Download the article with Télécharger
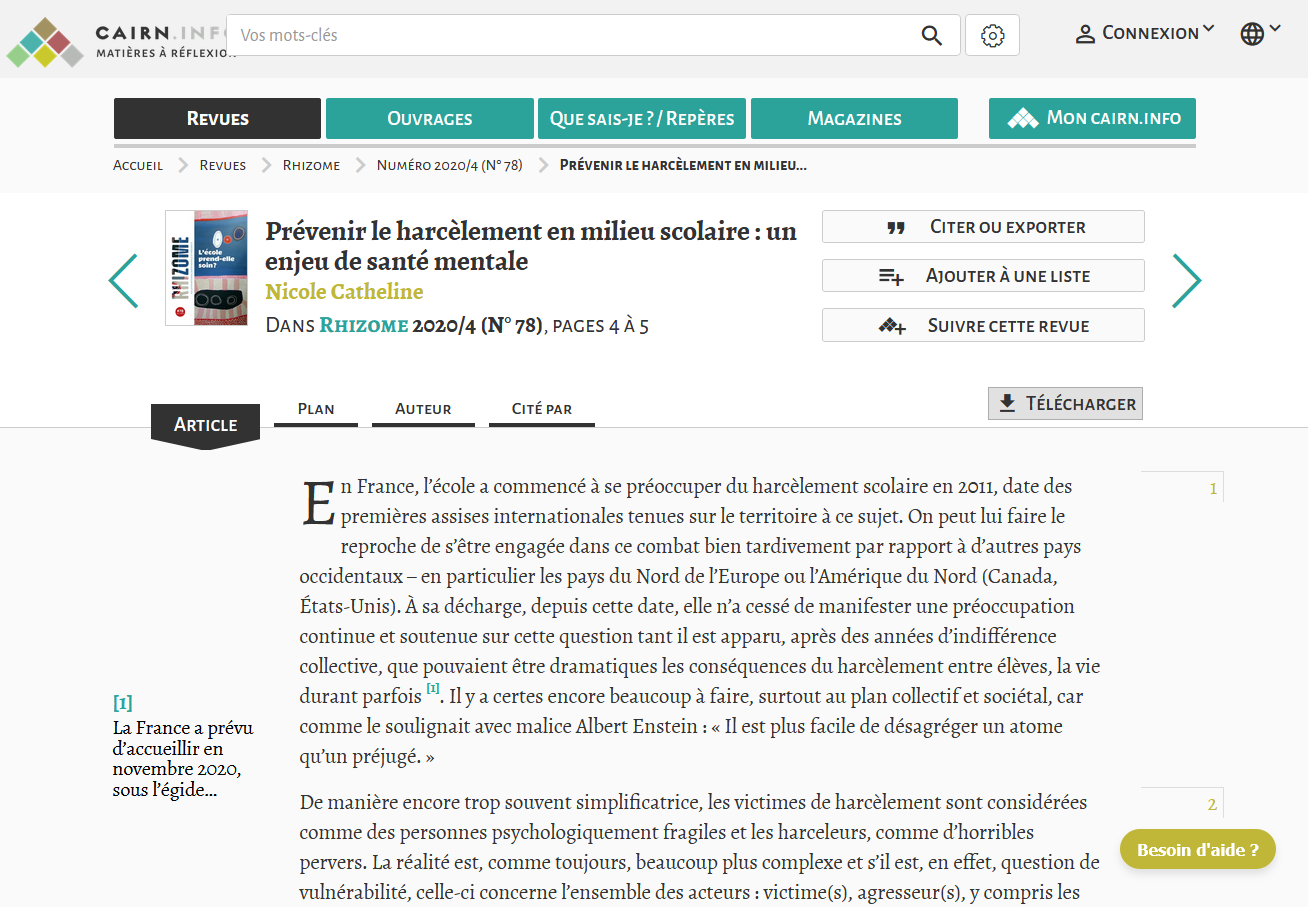 pyautogui.click(x=1065, y=404)
